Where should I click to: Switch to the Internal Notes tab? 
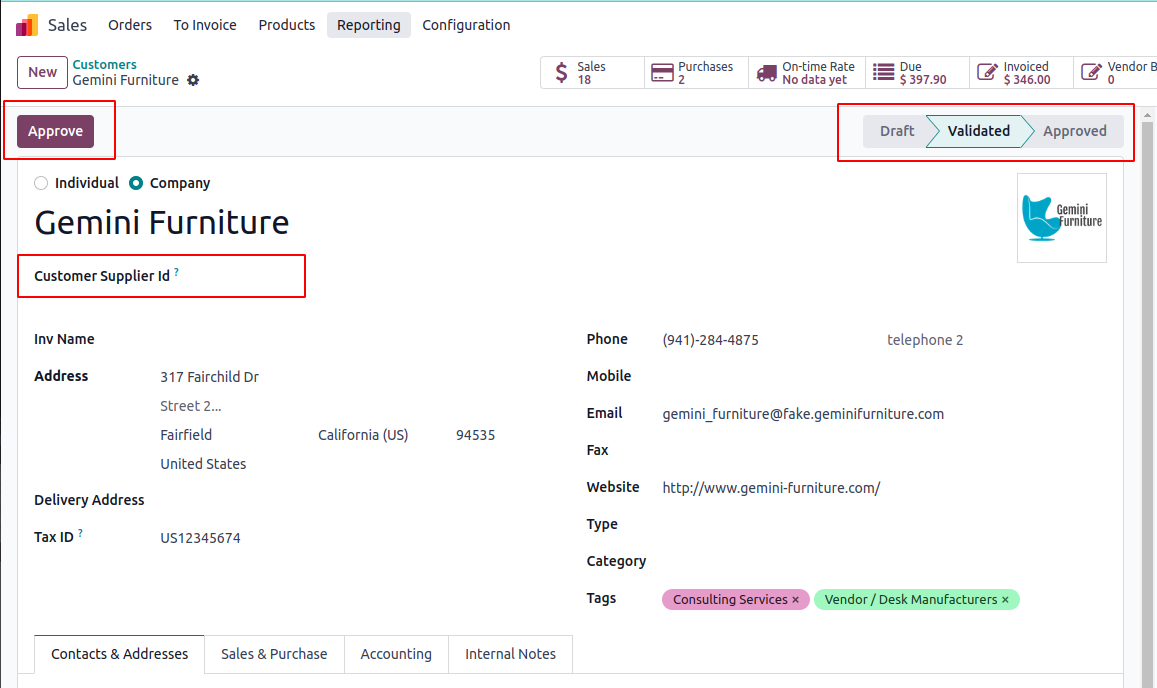pyautogui.click(x=511, y=654)
